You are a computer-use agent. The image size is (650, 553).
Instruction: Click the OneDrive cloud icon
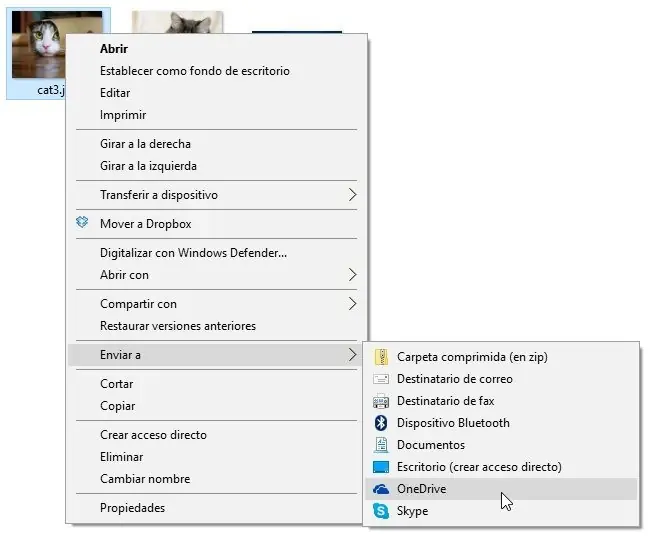(381, 489)
